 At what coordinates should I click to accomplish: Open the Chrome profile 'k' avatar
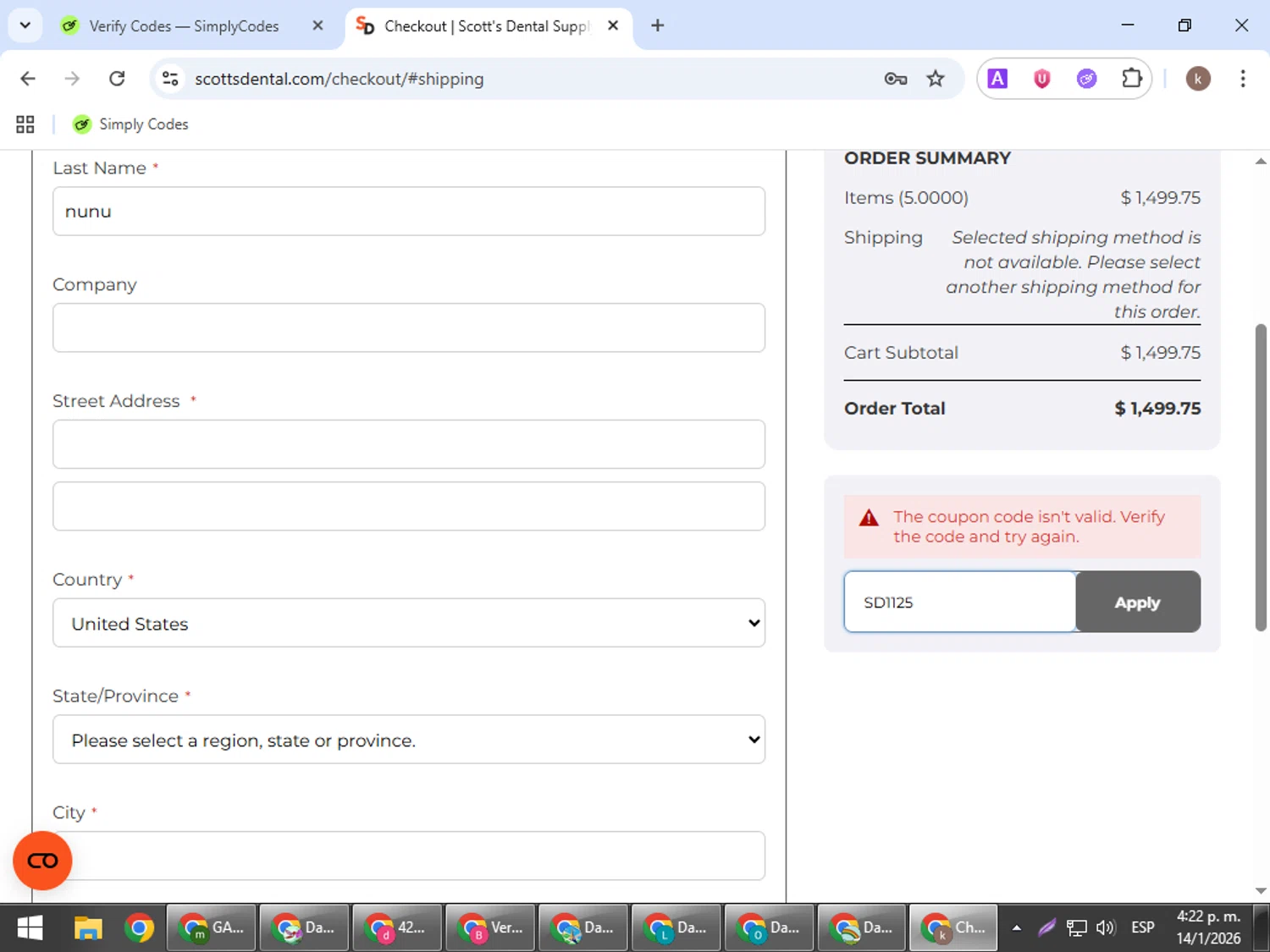[1198, 79]
